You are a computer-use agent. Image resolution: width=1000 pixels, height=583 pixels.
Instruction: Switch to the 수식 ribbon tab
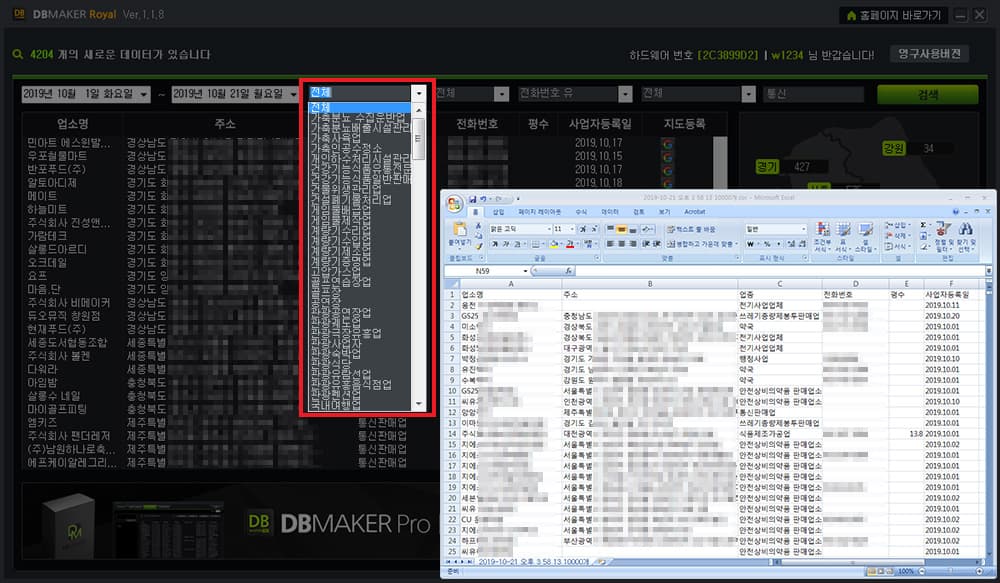581,212
